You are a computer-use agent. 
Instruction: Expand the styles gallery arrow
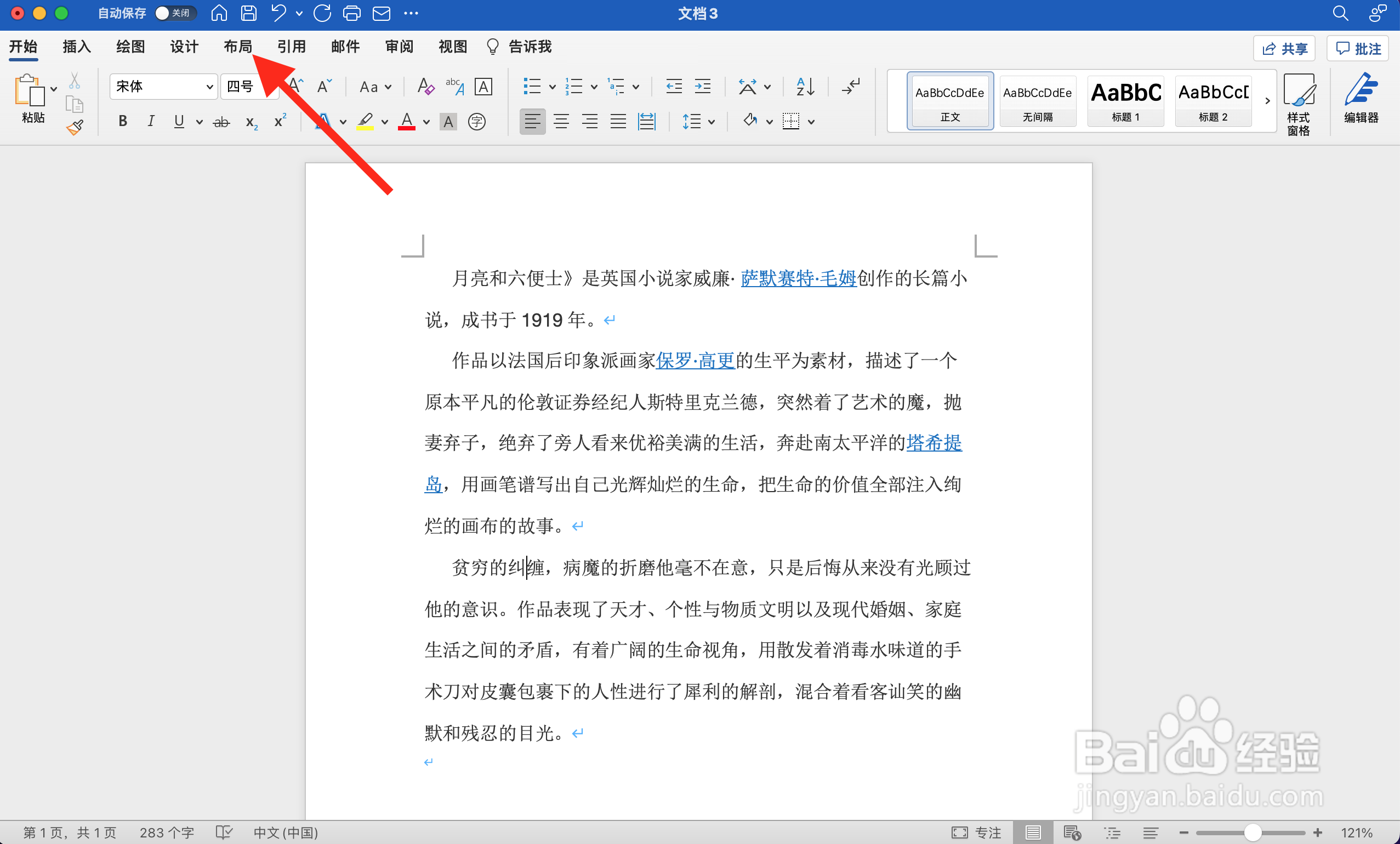click(1267, 101)
